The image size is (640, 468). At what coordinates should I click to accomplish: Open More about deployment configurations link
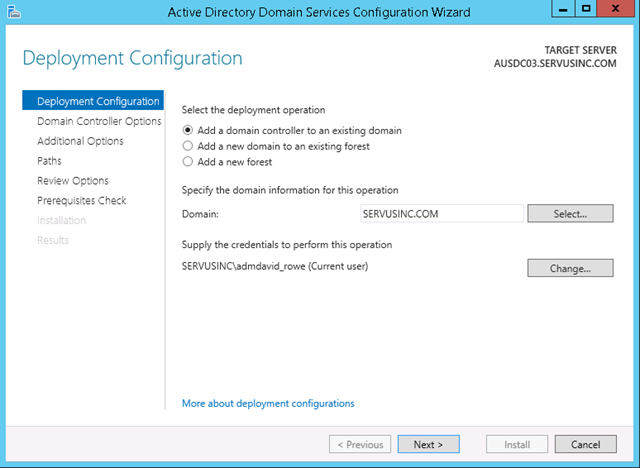(268, 404)
